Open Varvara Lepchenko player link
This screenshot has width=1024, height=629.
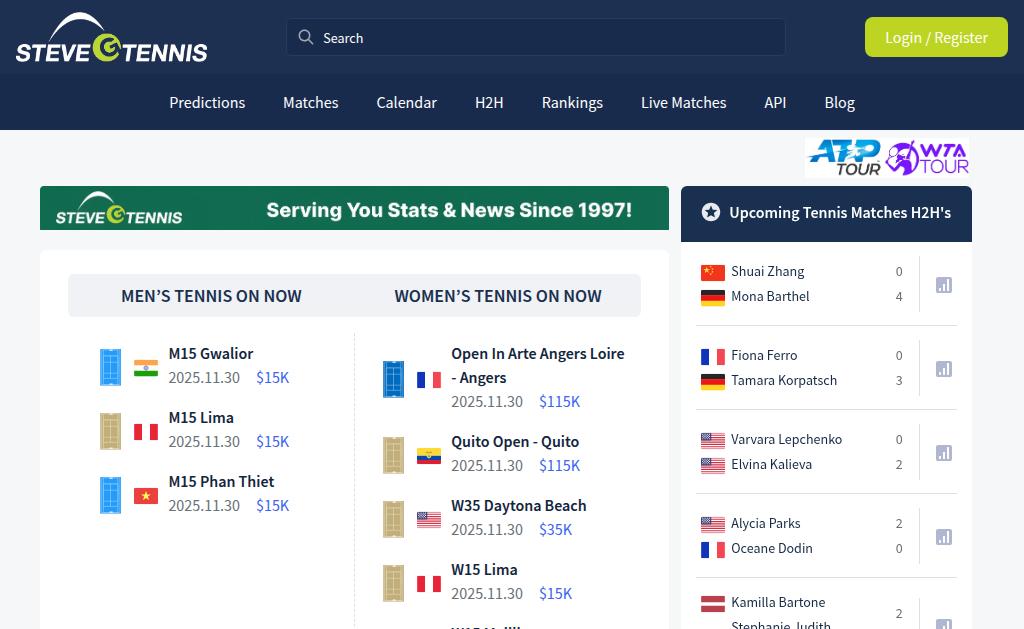786,439
